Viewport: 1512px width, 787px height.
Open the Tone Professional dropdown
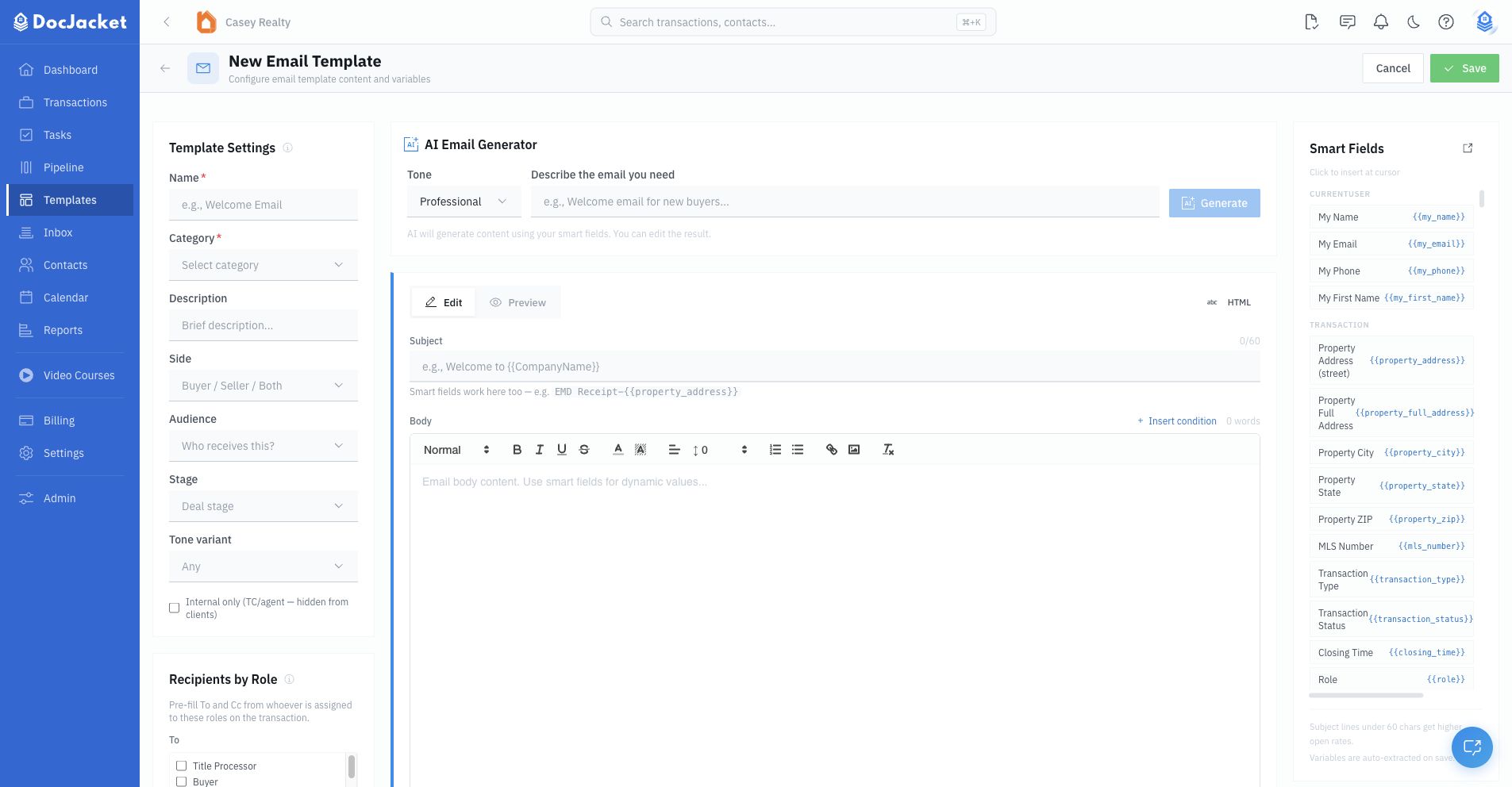(464, 202)
